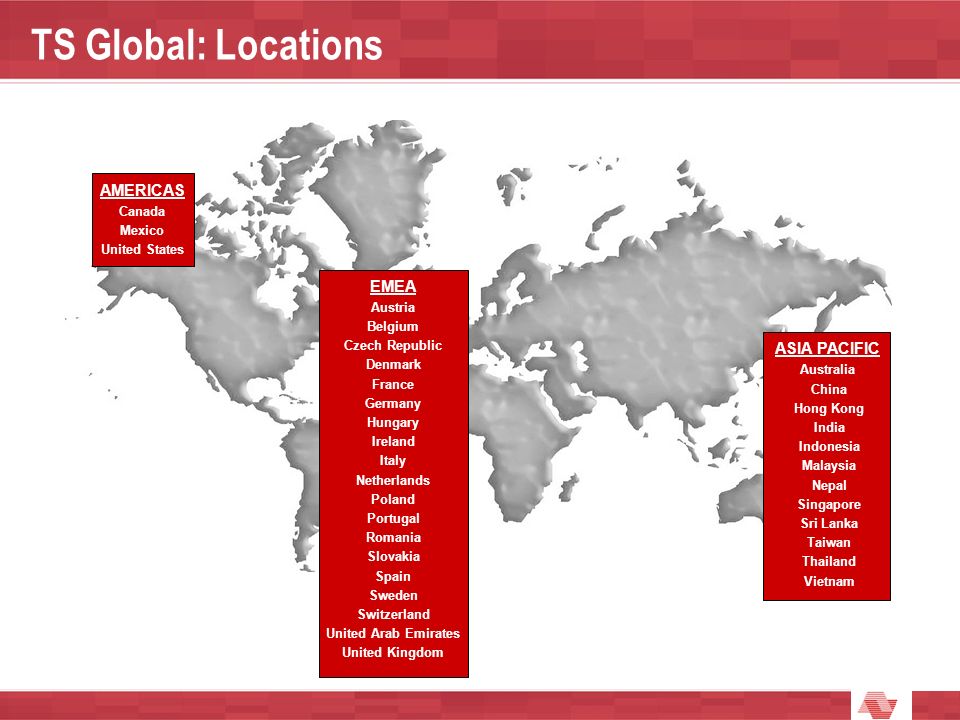Click "Australia" in the Asia Pacific list
The width and height of the screenshot is (960, 720).
[x=827, y=369]
